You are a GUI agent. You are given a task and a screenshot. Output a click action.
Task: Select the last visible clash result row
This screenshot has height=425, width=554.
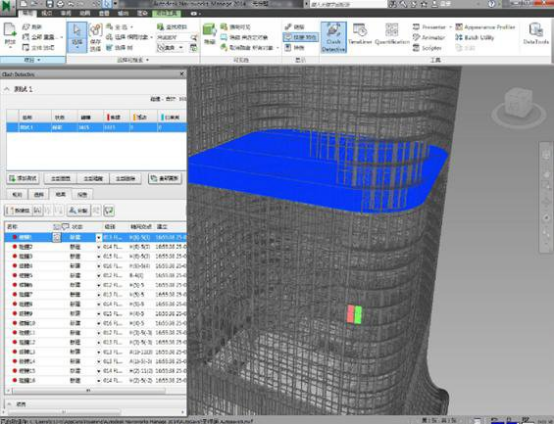(x=95, y=380)
